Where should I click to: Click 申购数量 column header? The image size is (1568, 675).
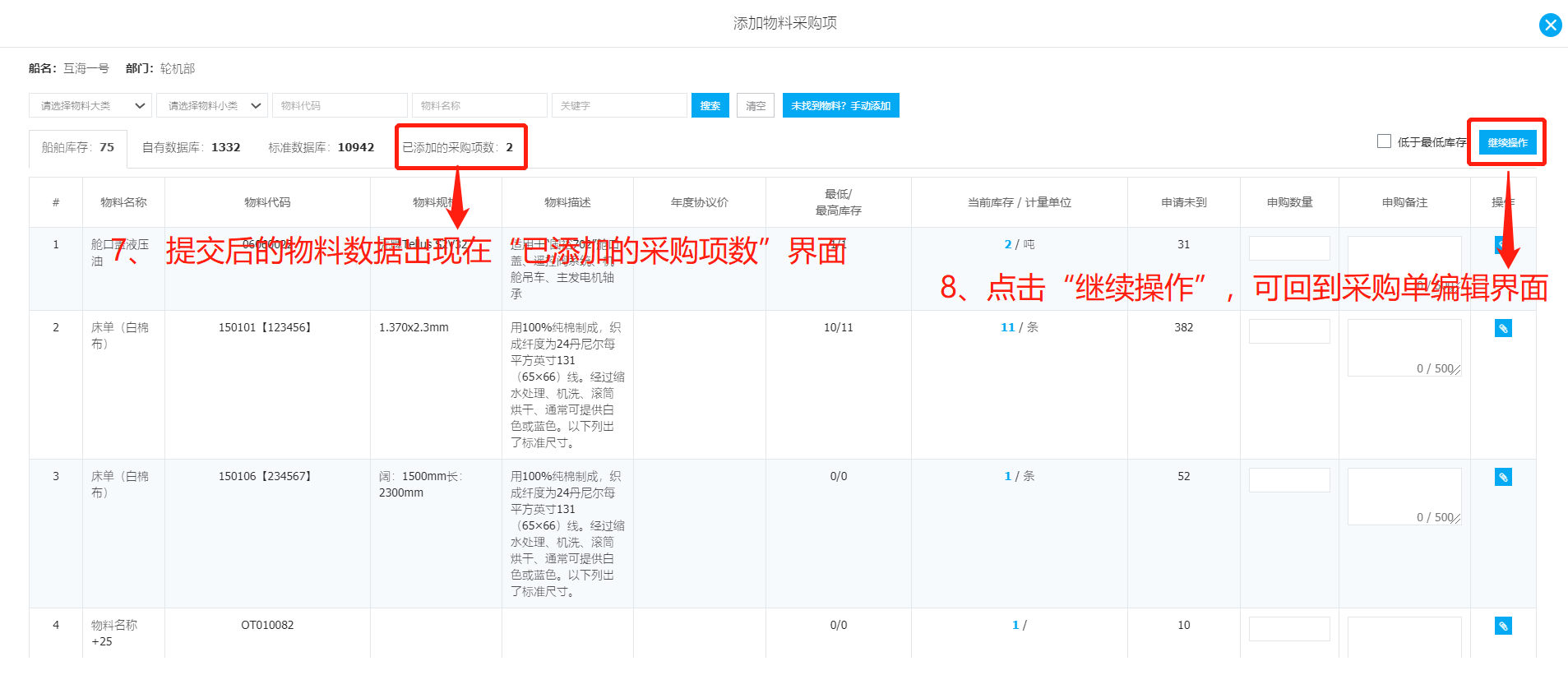pyautogui.click(x=1289, y=202)
